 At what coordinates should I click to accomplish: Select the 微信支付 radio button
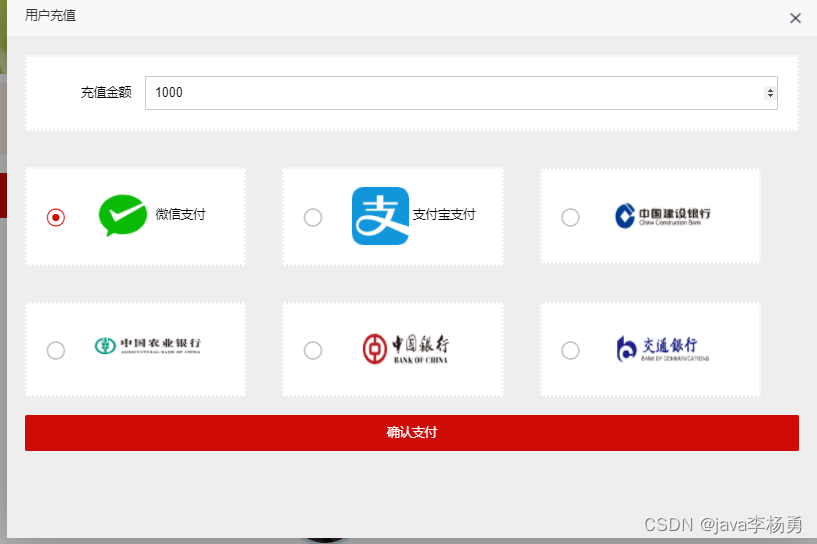pos(56,217)
